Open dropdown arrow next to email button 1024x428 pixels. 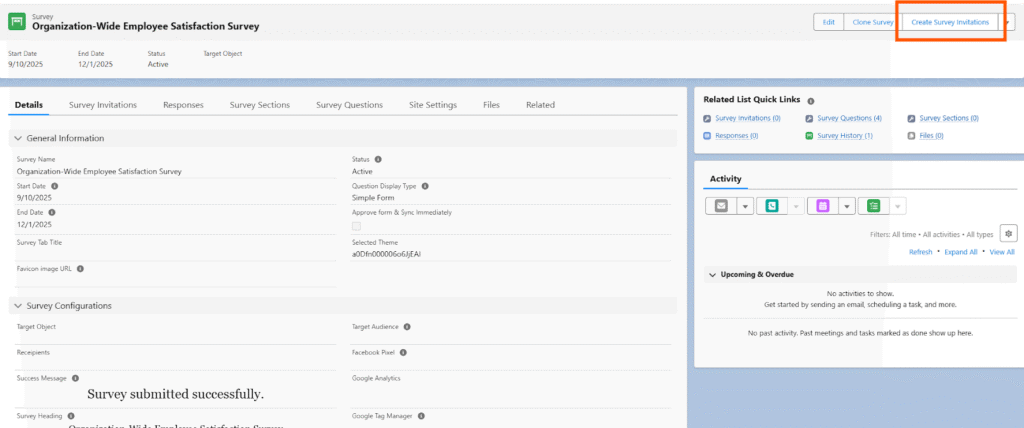[745, 206]
